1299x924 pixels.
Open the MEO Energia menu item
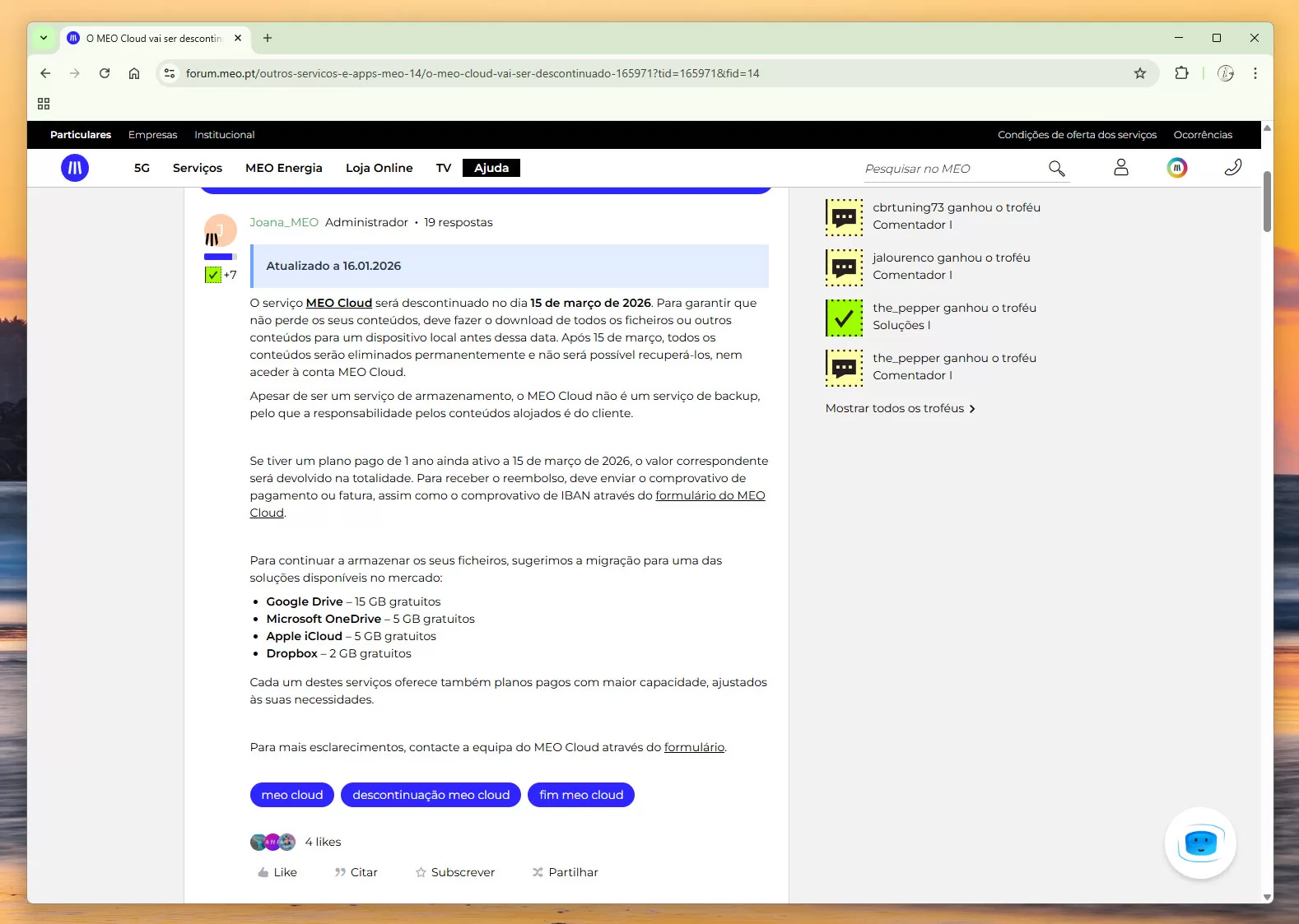(284, 168)
